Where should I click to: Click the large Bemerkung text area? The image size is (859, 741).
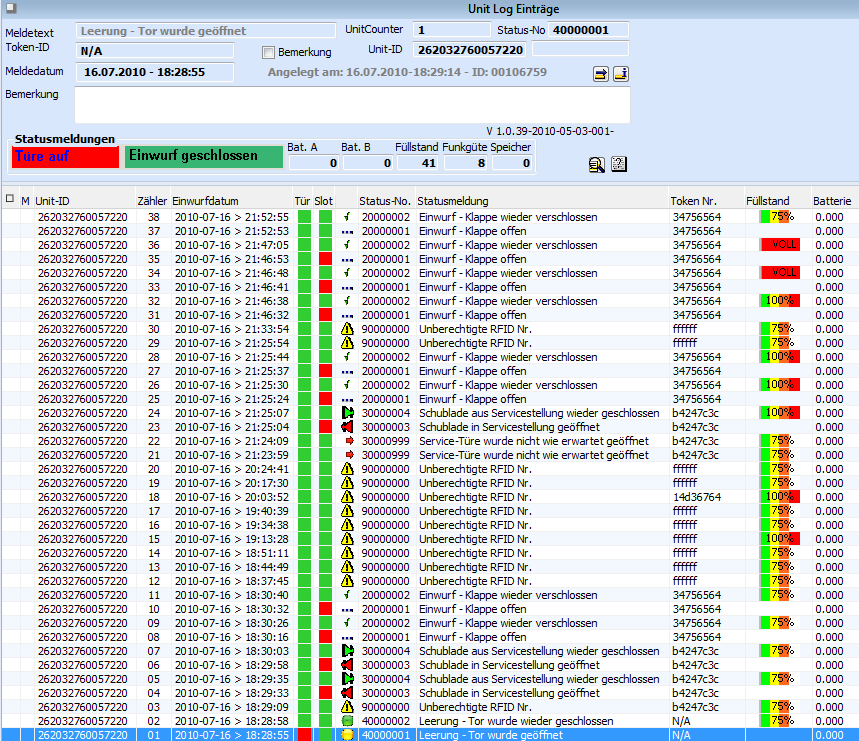pyautogui.click(x=352, y=105)
